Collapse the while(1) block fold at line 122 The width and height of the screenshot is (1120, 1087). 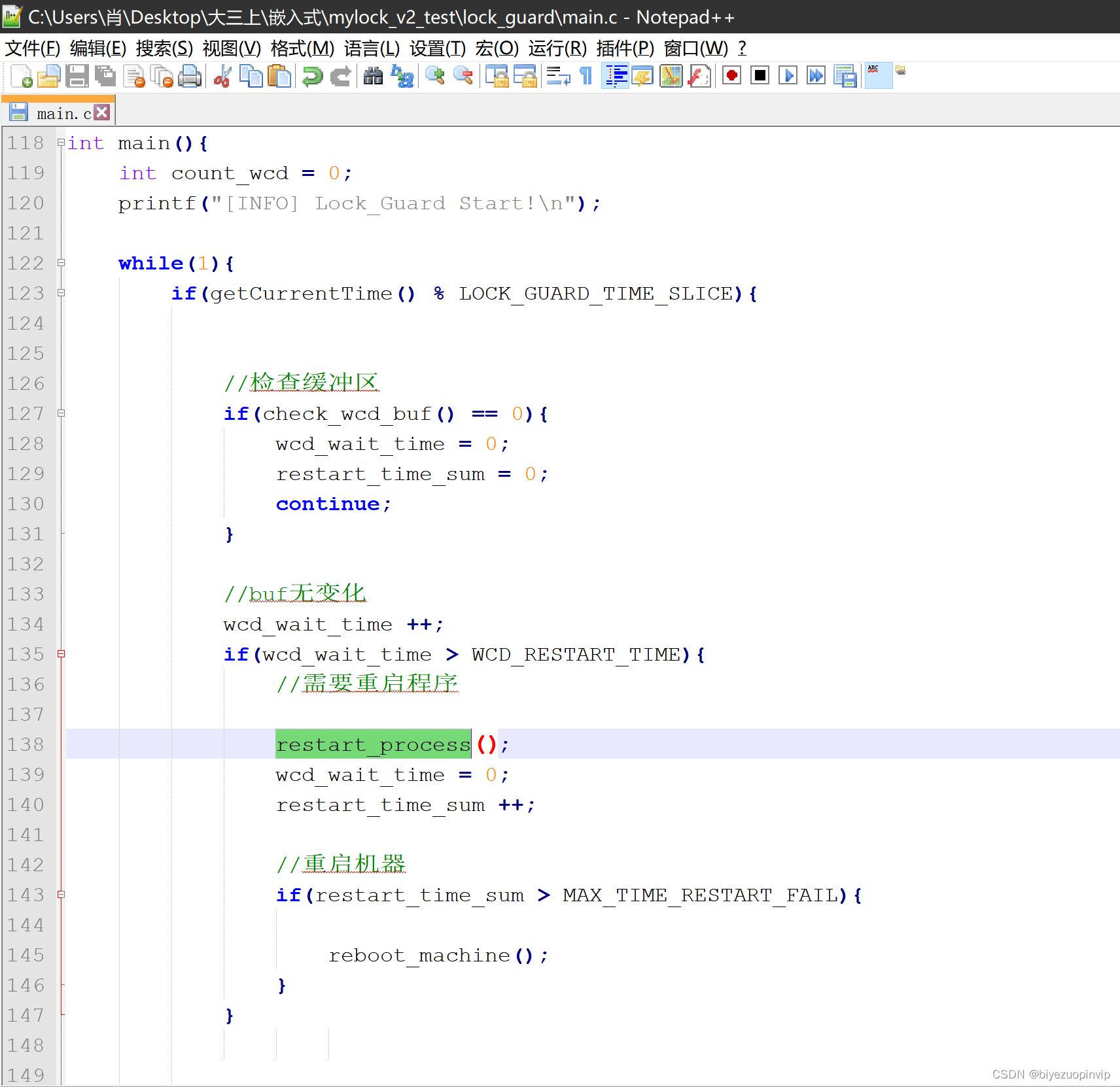coord(61,262)
